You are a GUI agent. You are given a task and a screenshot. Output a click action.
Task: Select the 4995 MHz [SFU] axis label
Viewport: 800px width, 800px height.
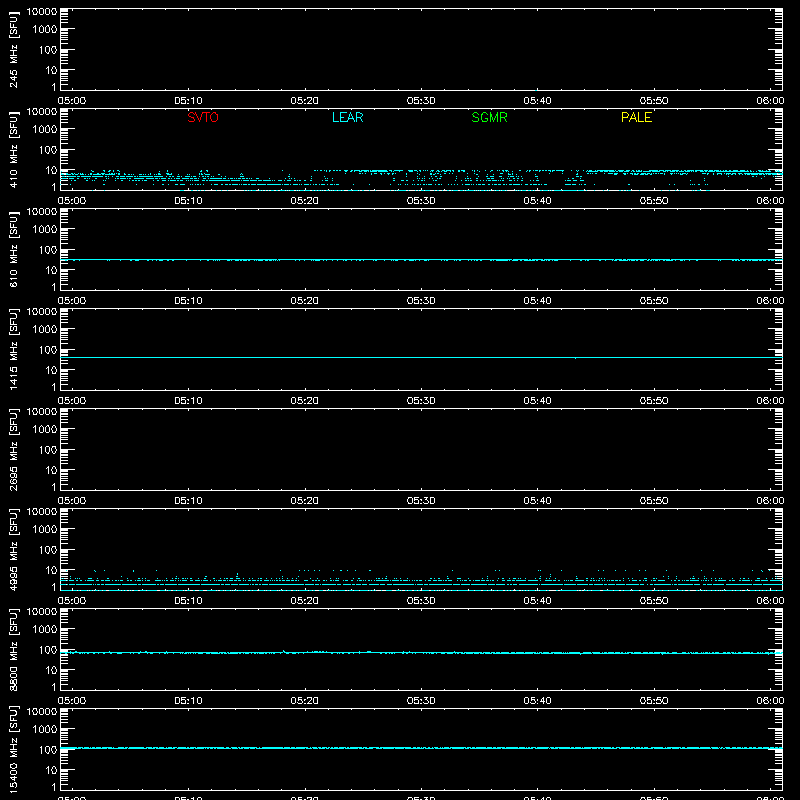(13, 549)
